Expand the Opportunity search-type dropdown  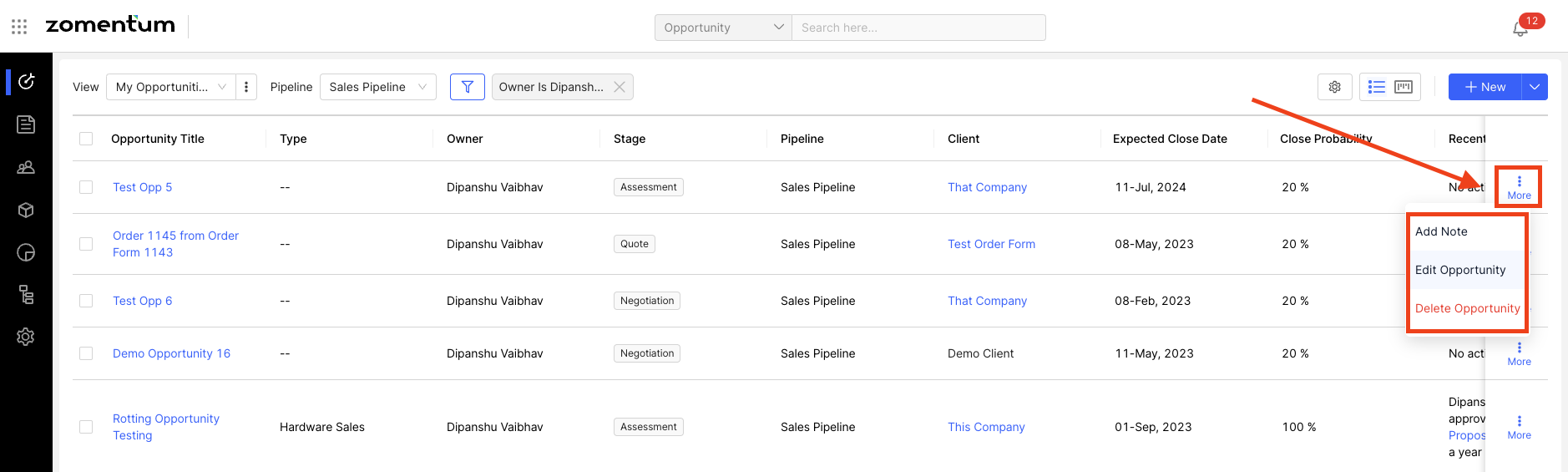click(723, 28)
